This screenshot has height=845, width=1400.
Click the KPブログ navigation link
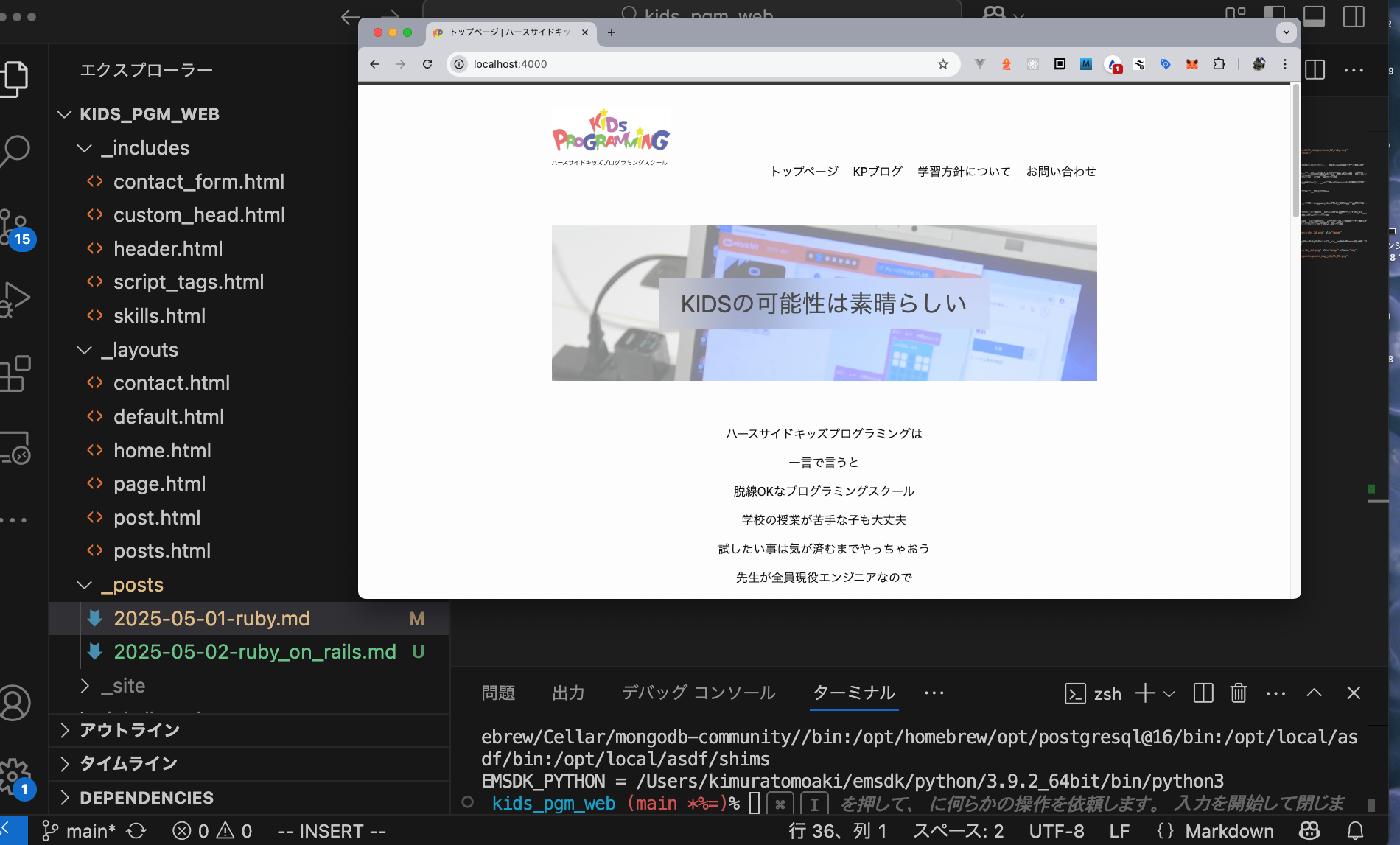(878, 172)
